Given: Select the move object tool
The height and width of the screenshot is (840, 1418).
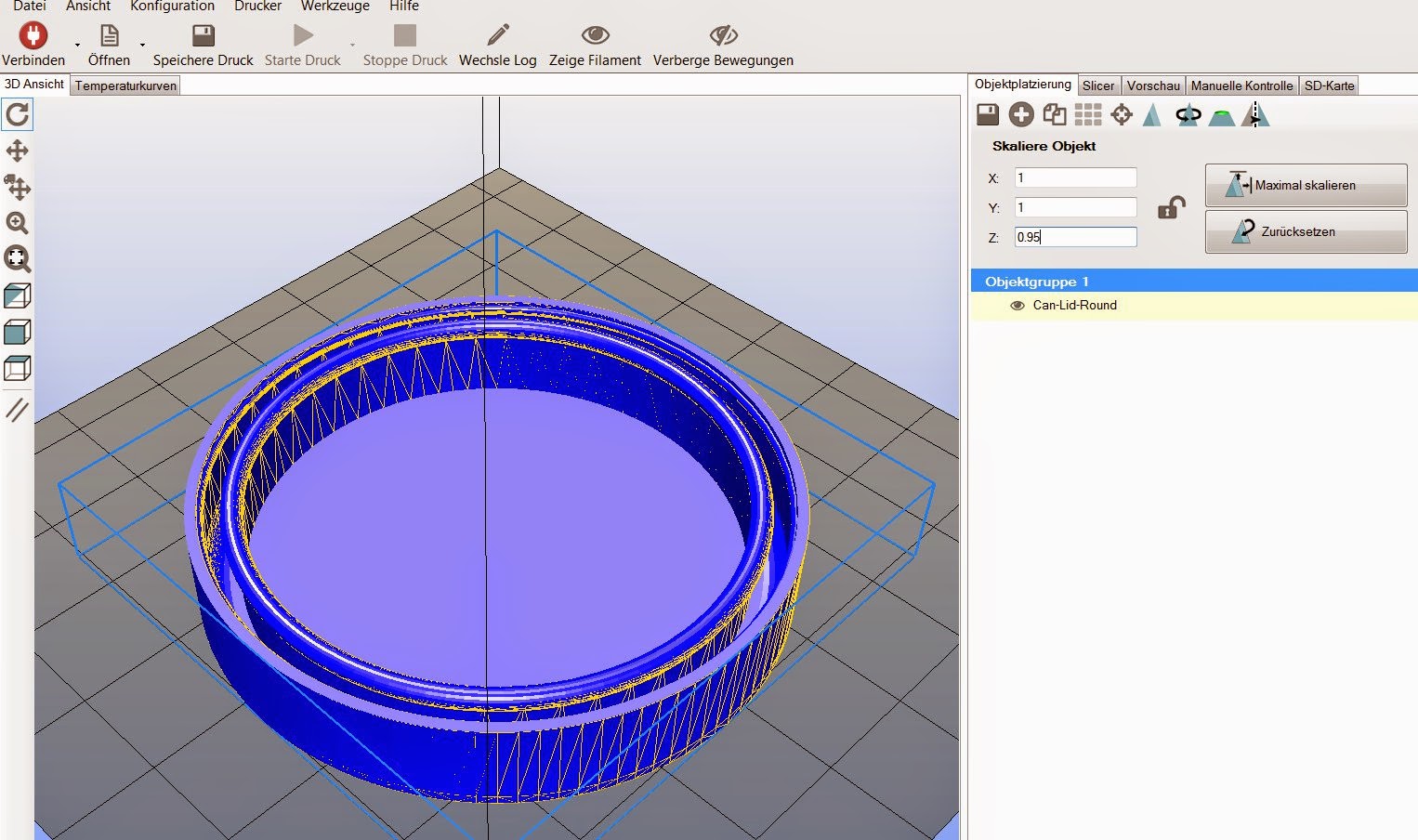Looking at the screenshot, I should click(18, 188).
